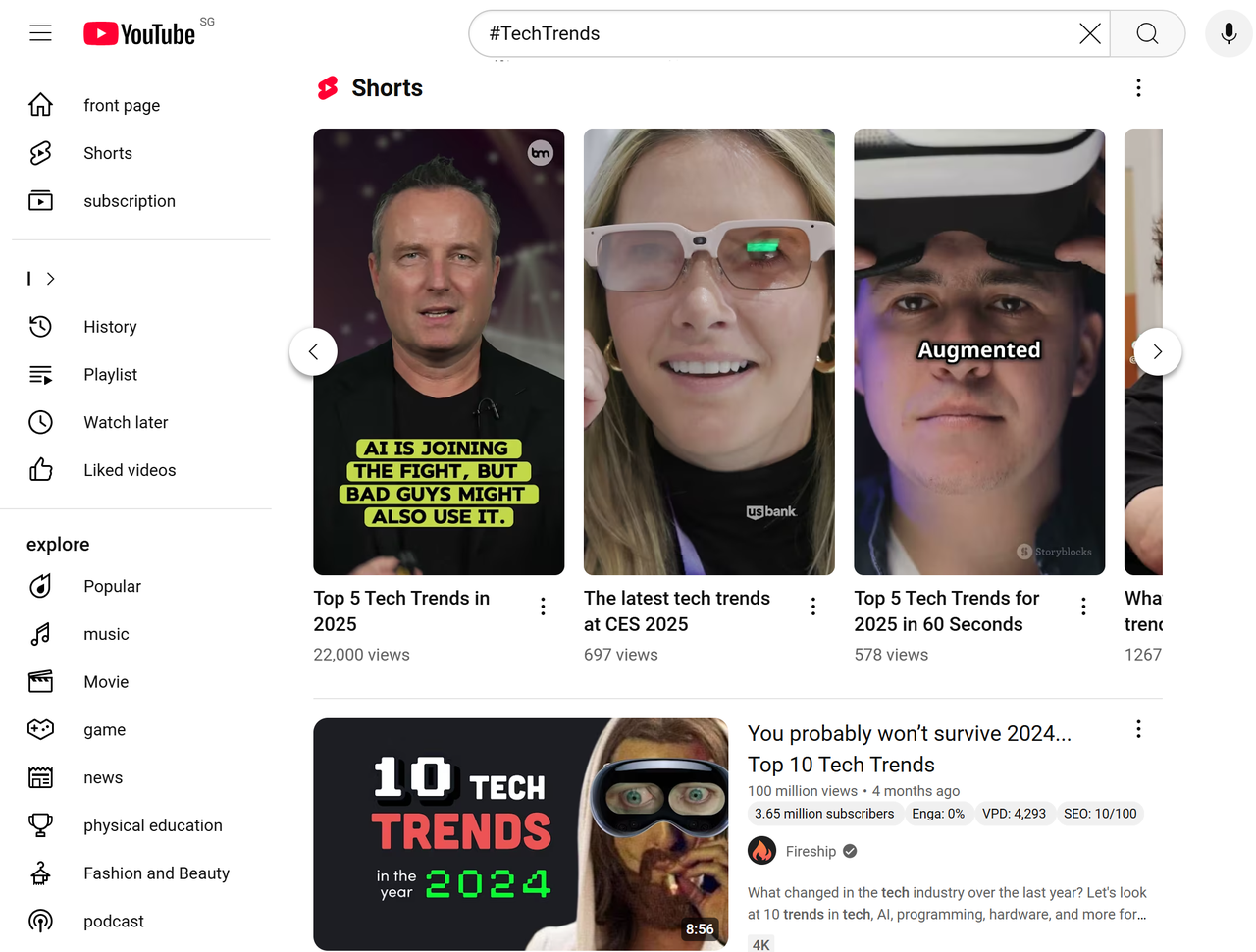Clear the #TechTrends search query
Screen dimensions: 1256x952
(1089, 33)
